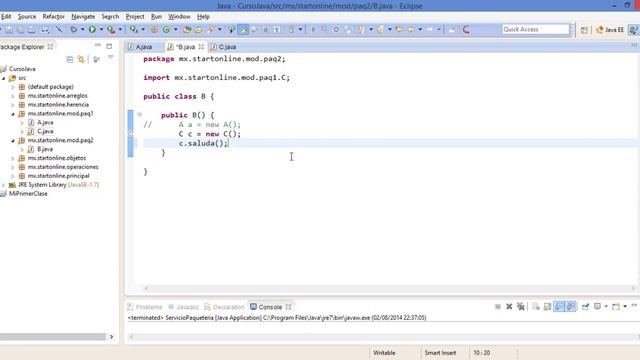Expand the mx.startonline.arreglos package
Viewport: 640px width, 360px height.
pyautogui.click(x=13, y=96)
